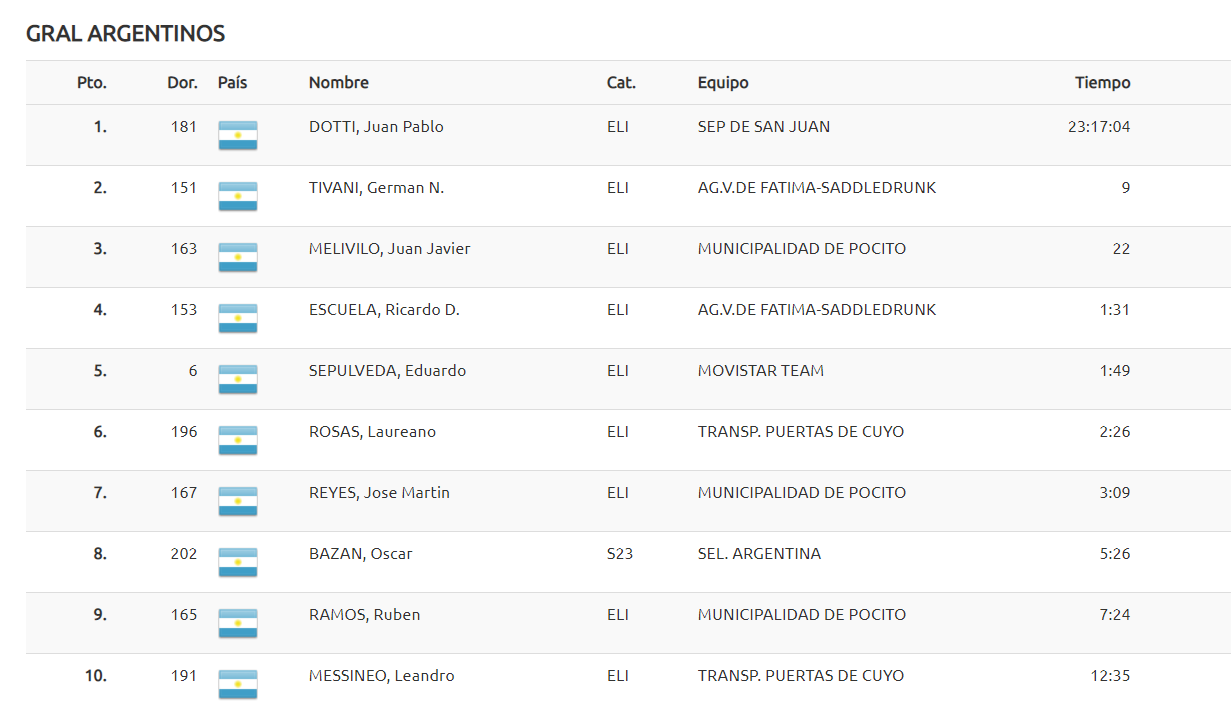Click the flag icon beside Messineo, Leandro

[x=237, y=684]
